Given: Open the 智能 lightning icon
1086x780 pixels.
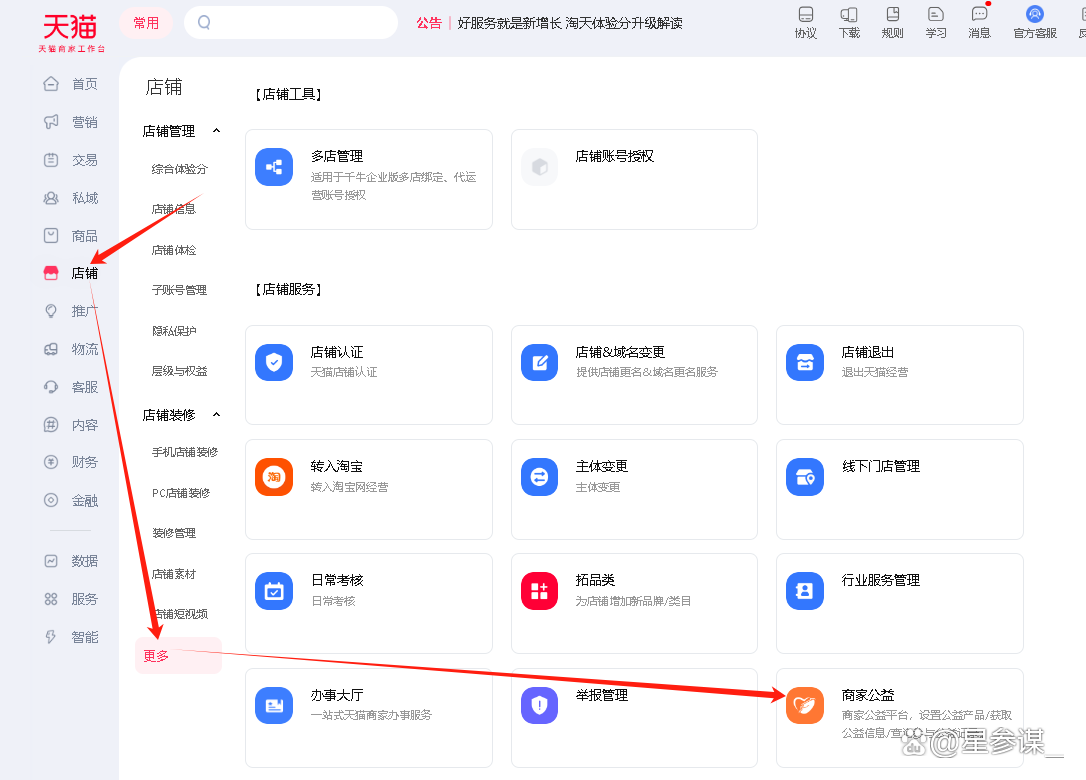Looking at the screenshot, I should pyautogui.click(x=51, y=637).
